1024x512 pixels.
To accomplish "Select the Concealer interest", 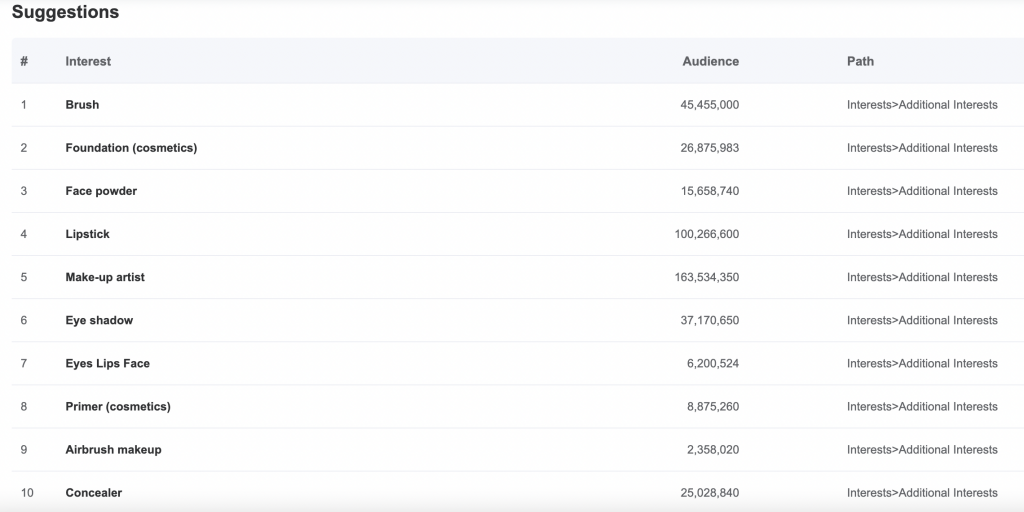I will 93,492.
